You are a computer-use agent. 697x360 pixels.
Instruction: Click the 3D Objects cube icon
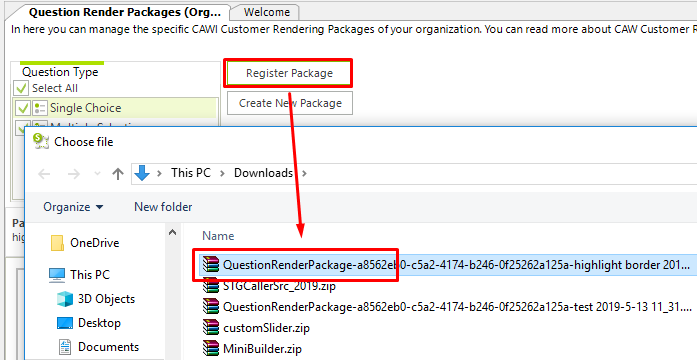65,299
